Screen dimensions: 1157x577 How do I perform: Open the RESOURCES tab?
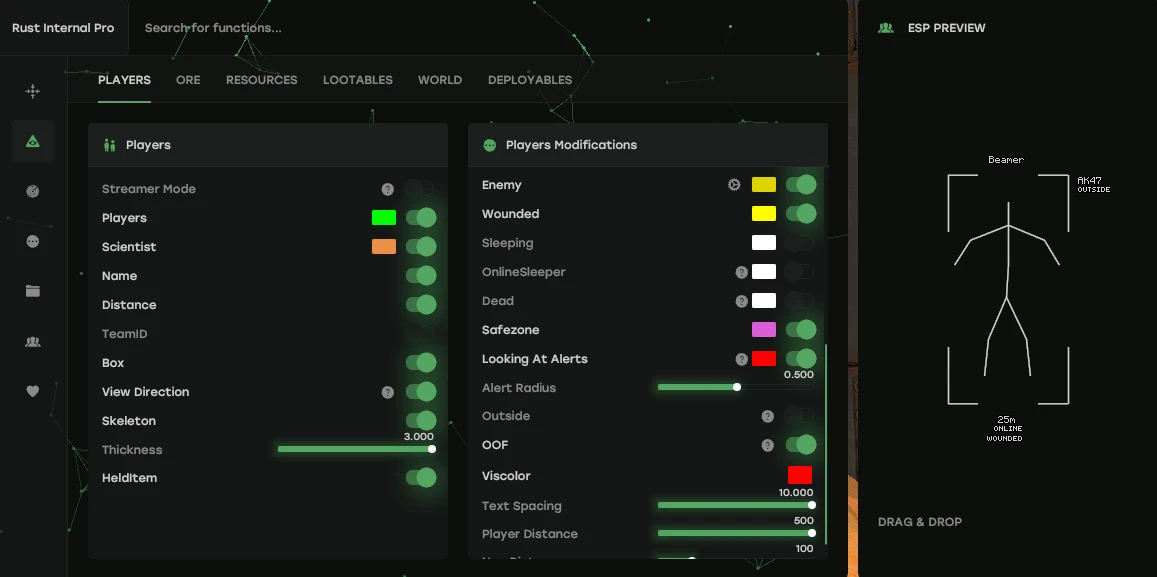click(x=261, y=80)
